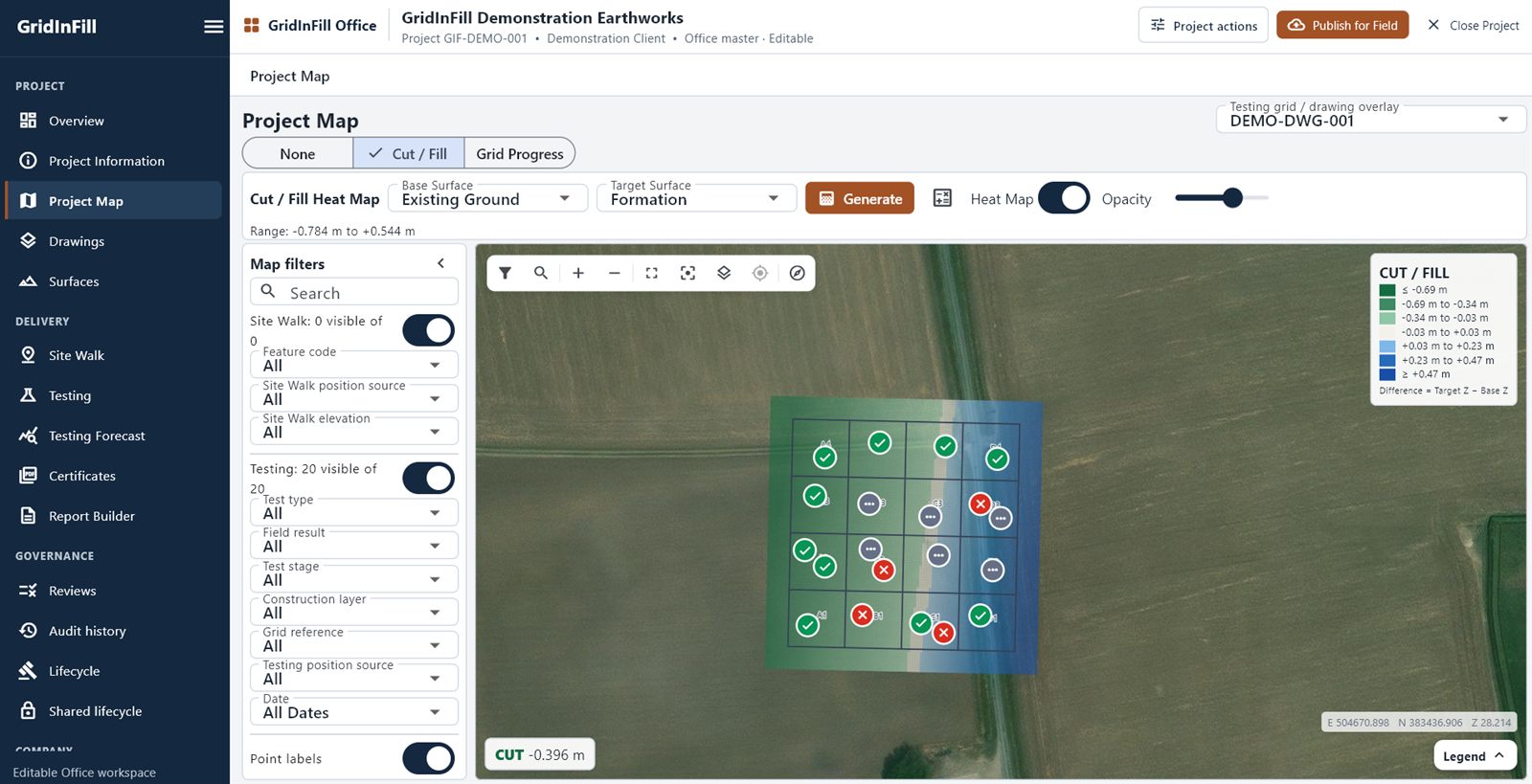Click the Generate button
Viewport: 1532px width, 784px height.
click(x=860, y=198)
